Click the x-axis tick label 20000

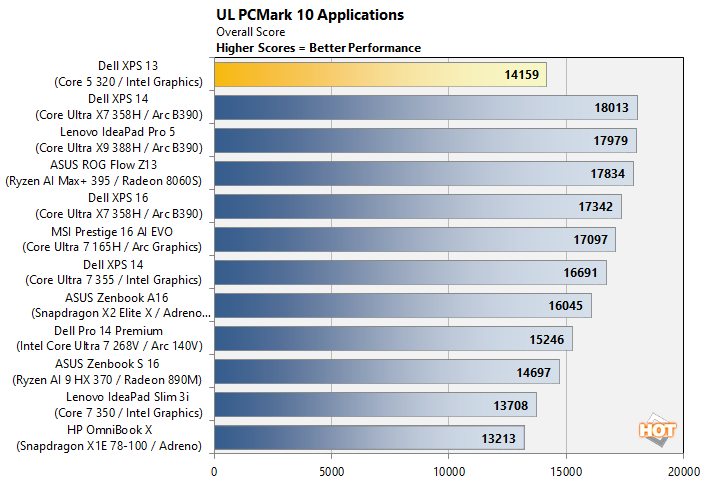click(684, 472)
